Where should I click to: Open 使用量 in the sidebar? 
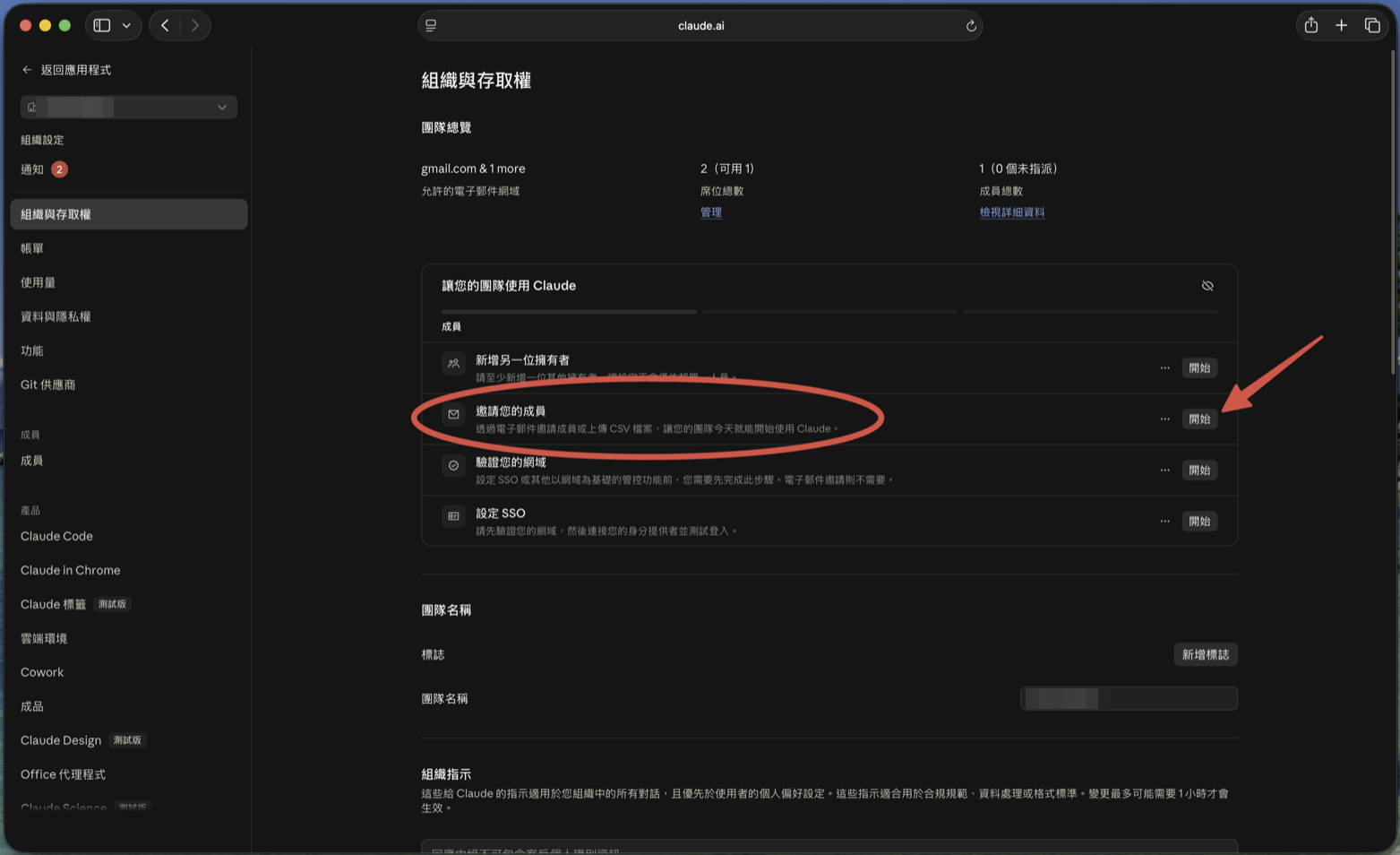[x=38, y=282]
